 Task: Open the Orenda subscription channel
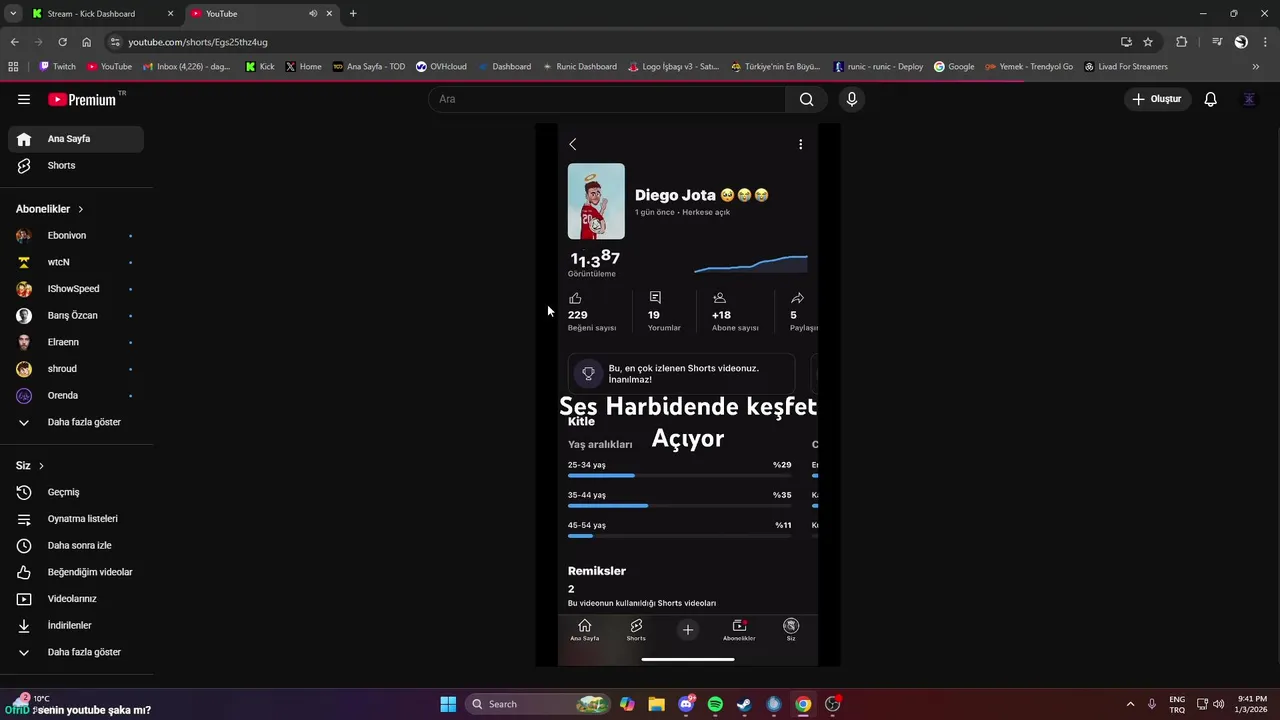tap(76, 395)
